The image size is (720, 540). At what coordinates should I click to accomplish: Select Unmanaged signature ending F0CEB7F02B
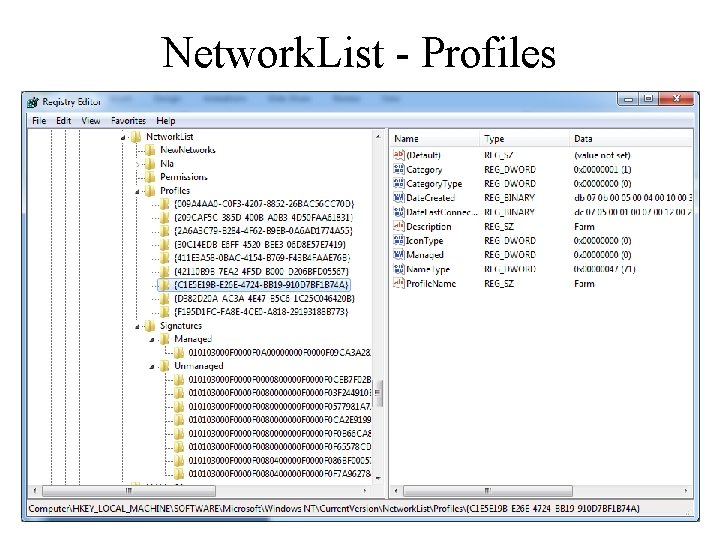tap(279, 380)
